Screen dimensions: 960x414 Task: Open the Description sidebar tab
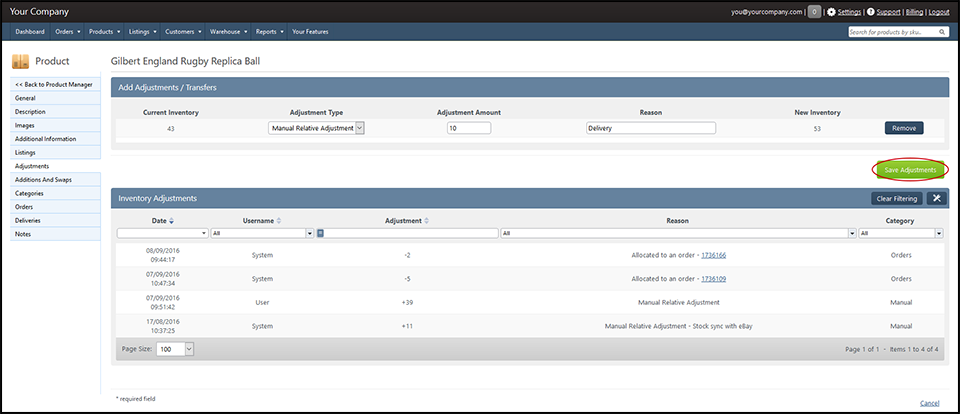coord(56,111)
